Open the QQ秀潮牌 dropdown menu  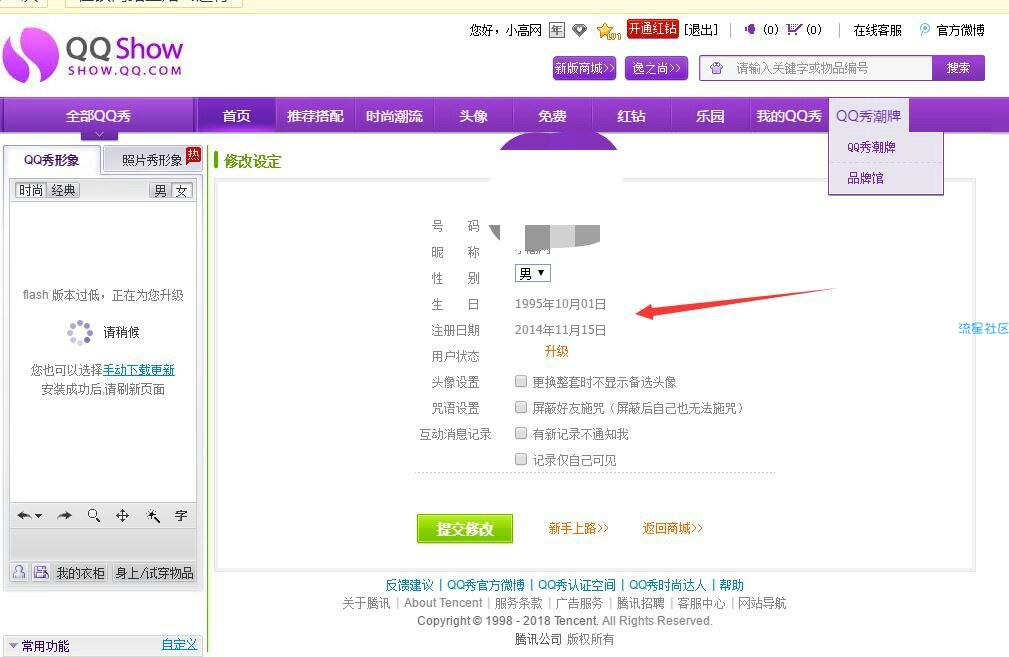pos(868,116)
